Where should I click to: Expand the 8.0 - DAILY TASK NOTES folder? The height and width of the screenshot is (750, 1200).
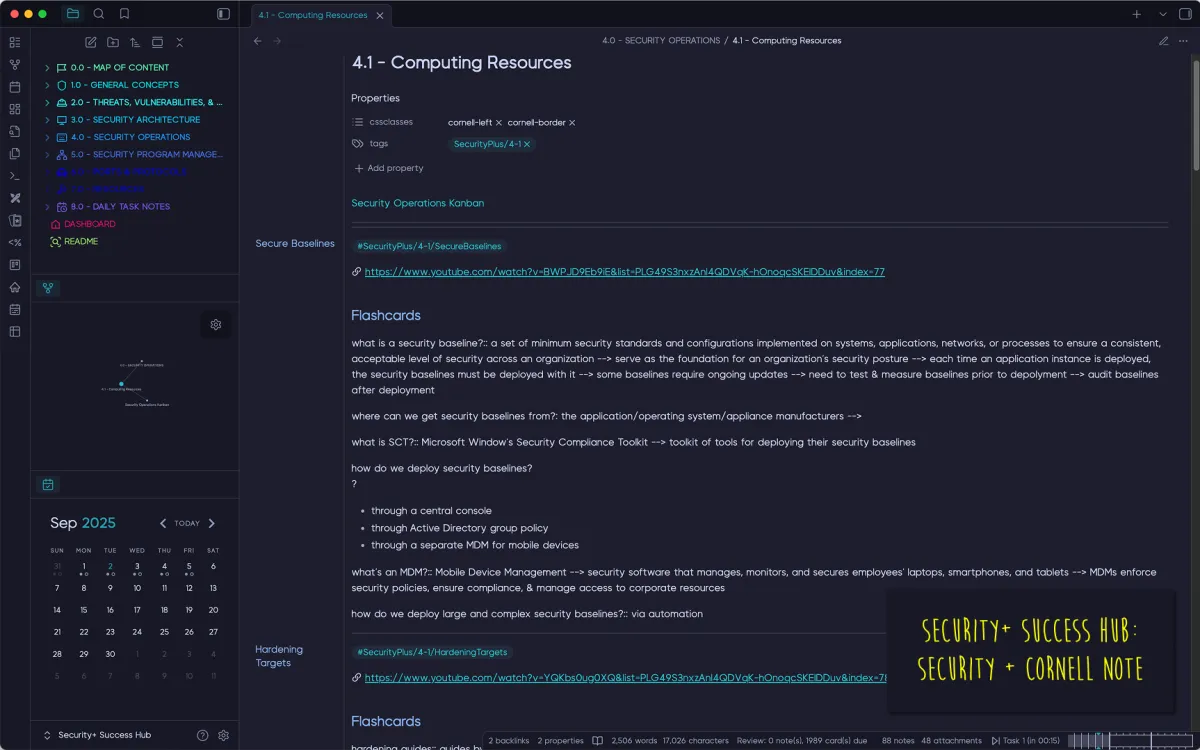[x=47, y=207]
